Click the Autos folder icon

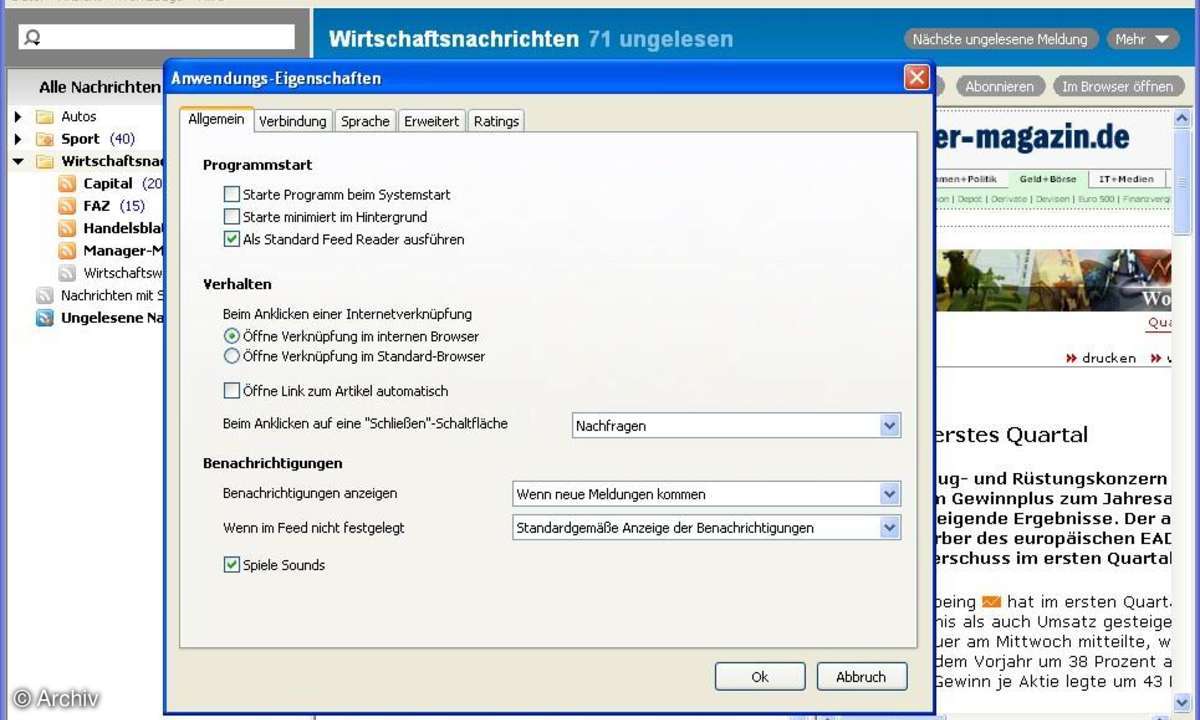pyautogui.click(x=44, y=116)
